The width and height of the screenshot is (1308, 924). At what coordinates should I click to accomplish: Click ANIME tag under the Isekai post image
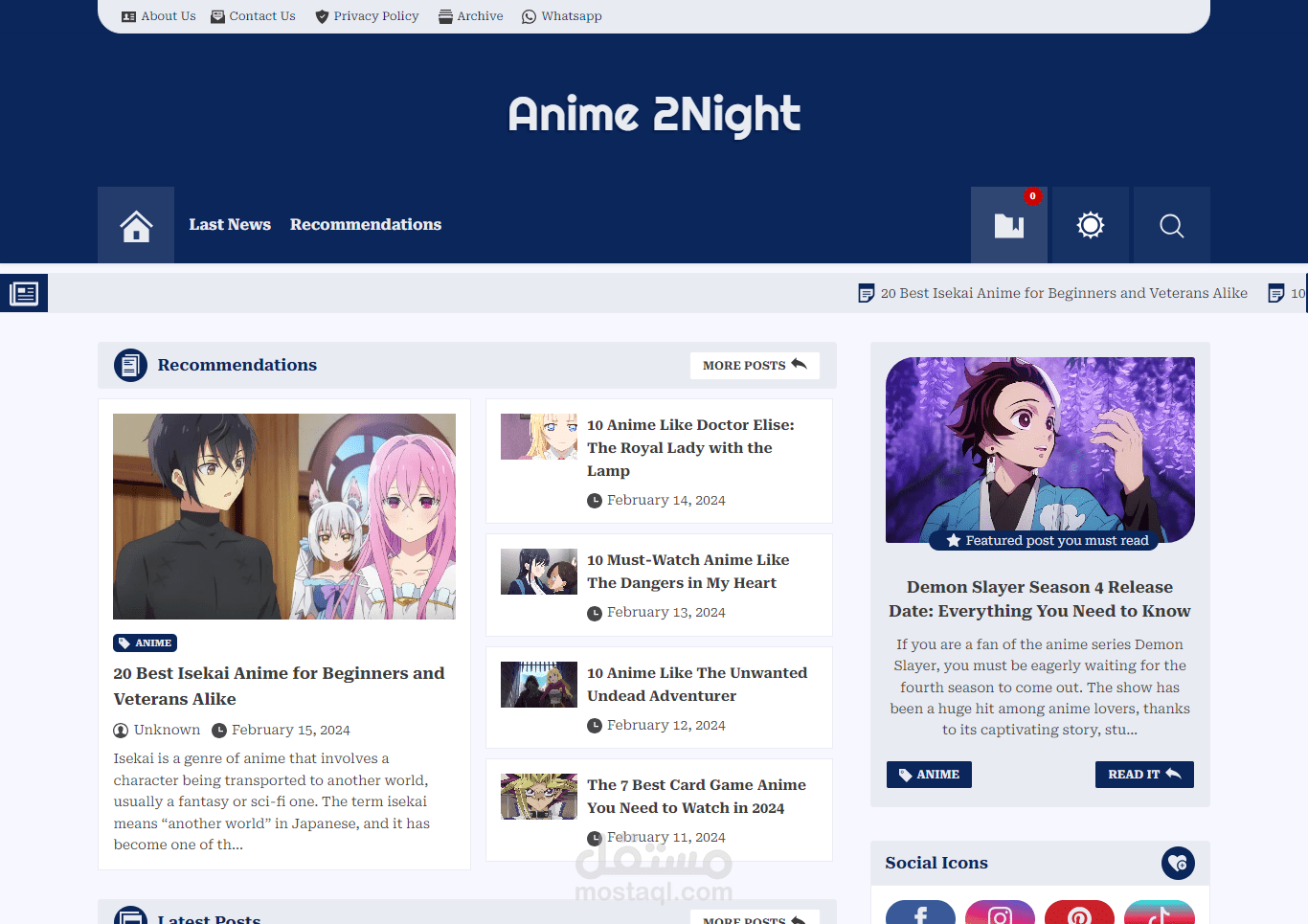pos(145,643)
